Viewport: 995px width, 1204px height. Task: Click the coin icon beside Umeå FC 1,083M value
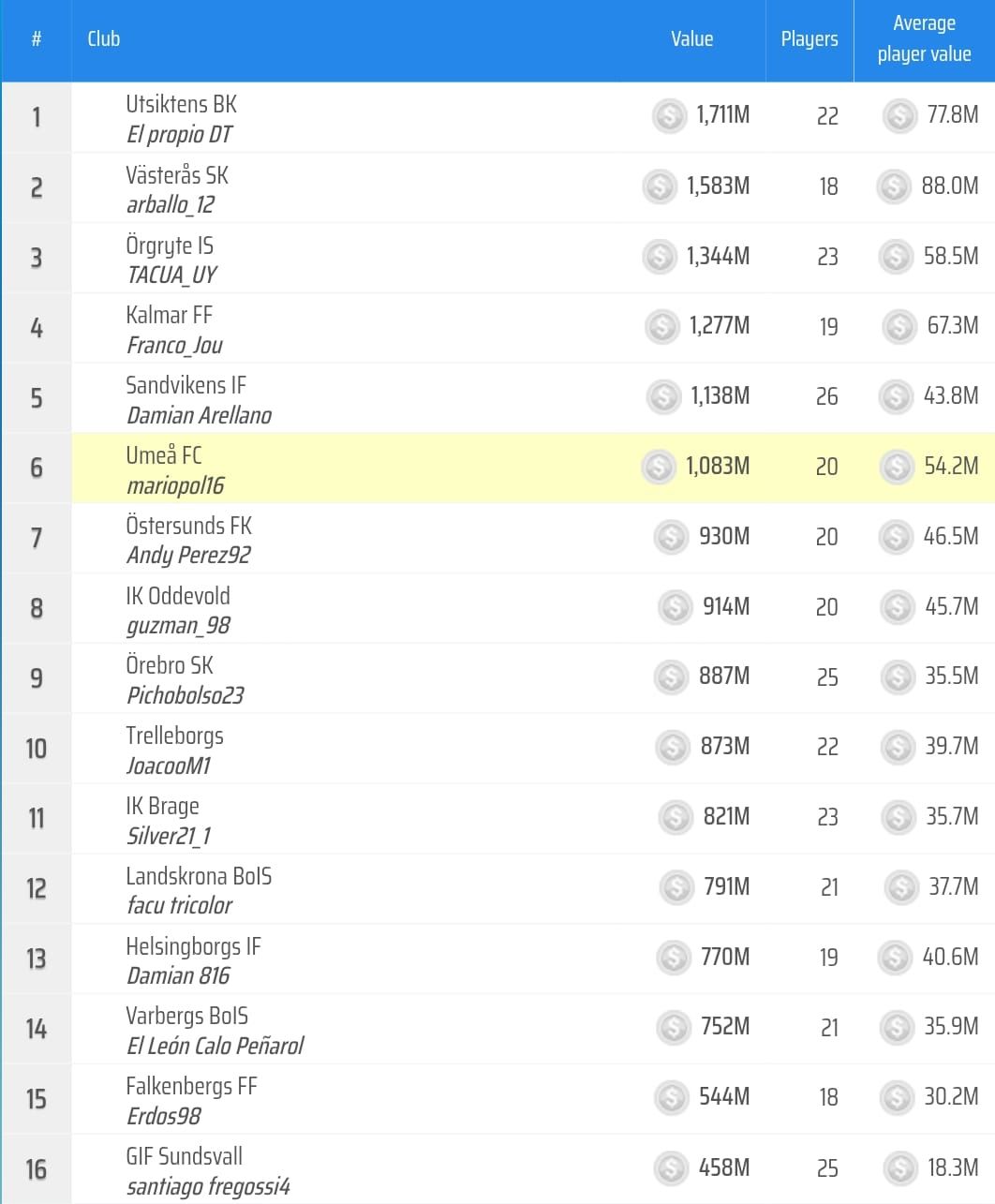pyautogui.click(x=659, y=467)
